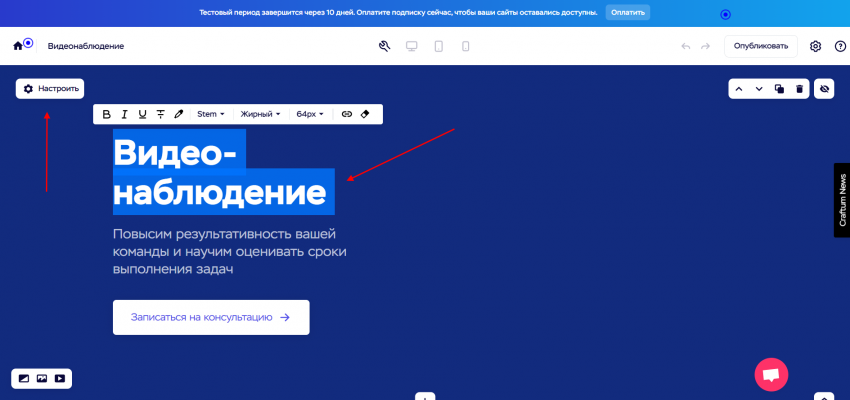Switch to tablet preview mode
This screenshot has width=850, height=400.
[x=438, y=46]
